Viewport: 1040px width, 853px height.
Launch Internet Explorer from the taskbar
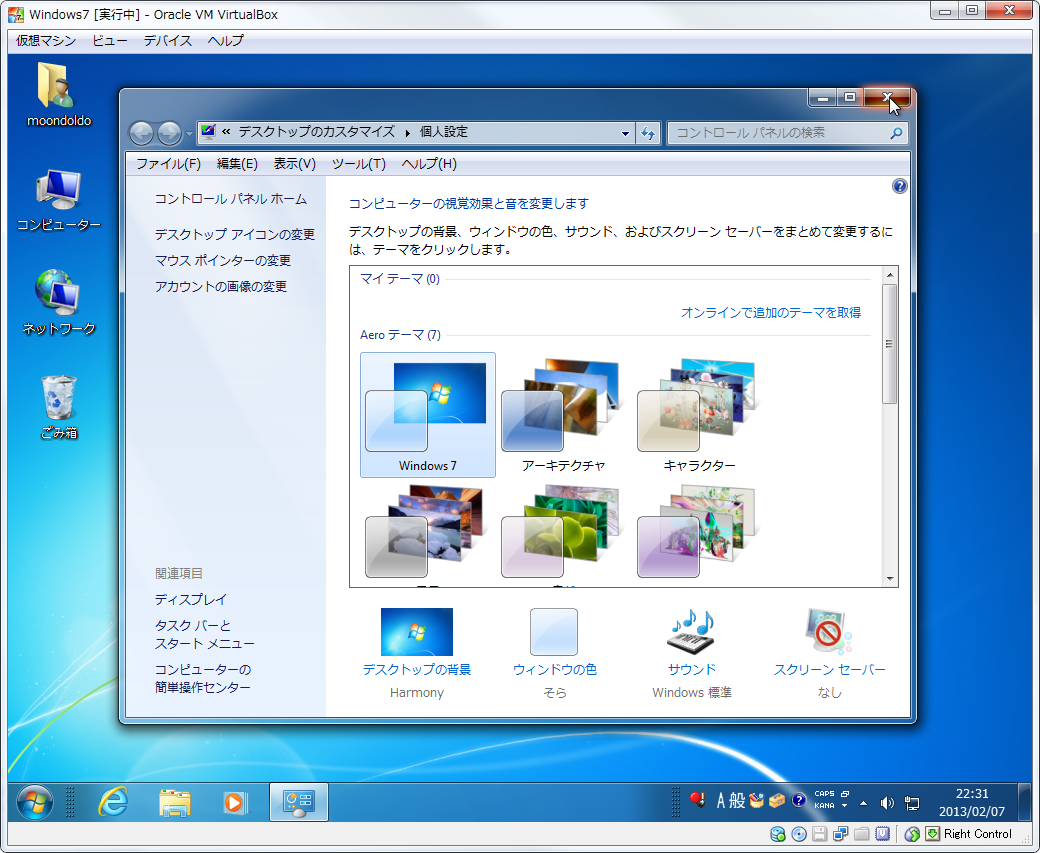point(113,802)
